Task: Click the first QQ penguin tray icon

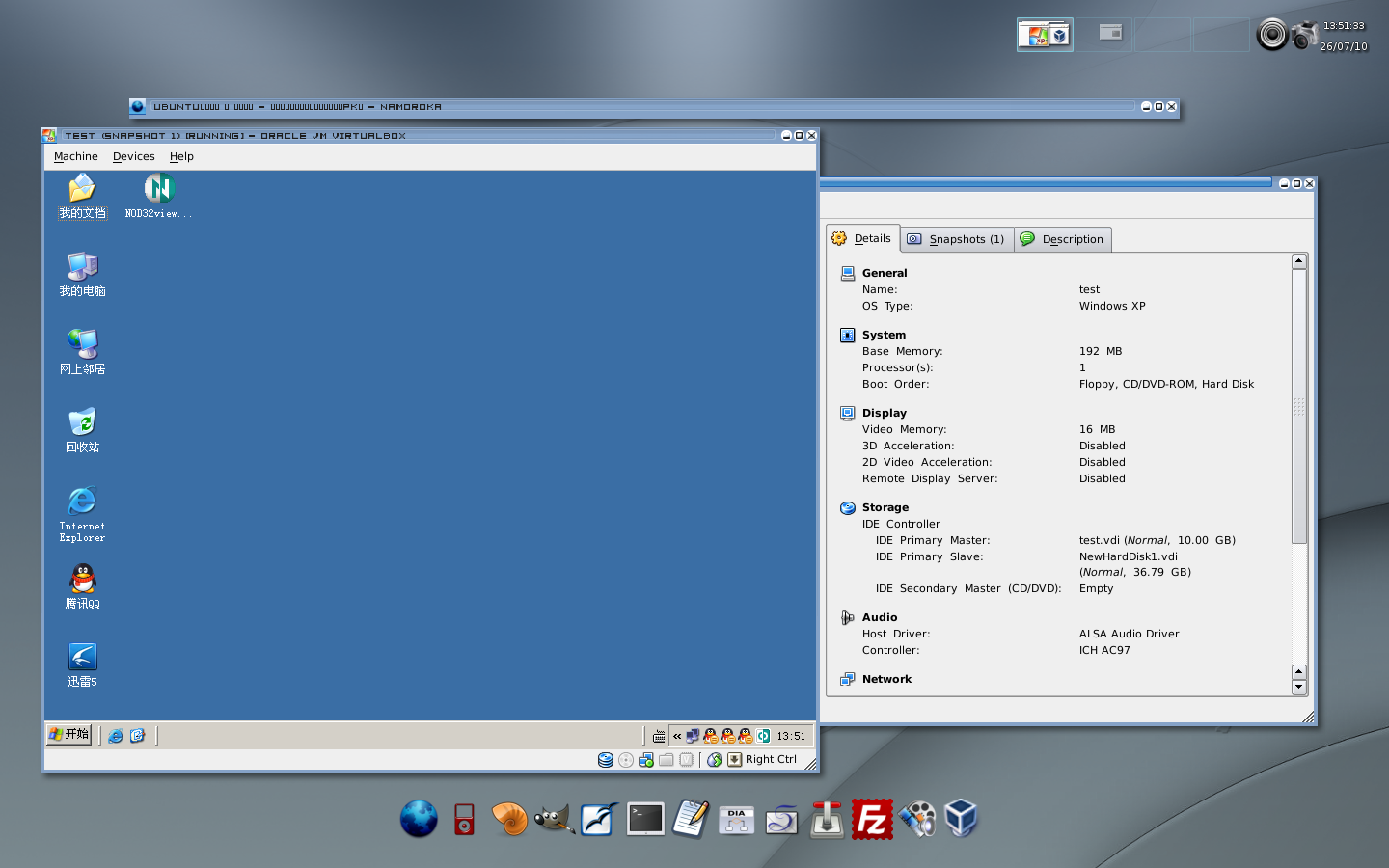Action: (x=711, y=736)
